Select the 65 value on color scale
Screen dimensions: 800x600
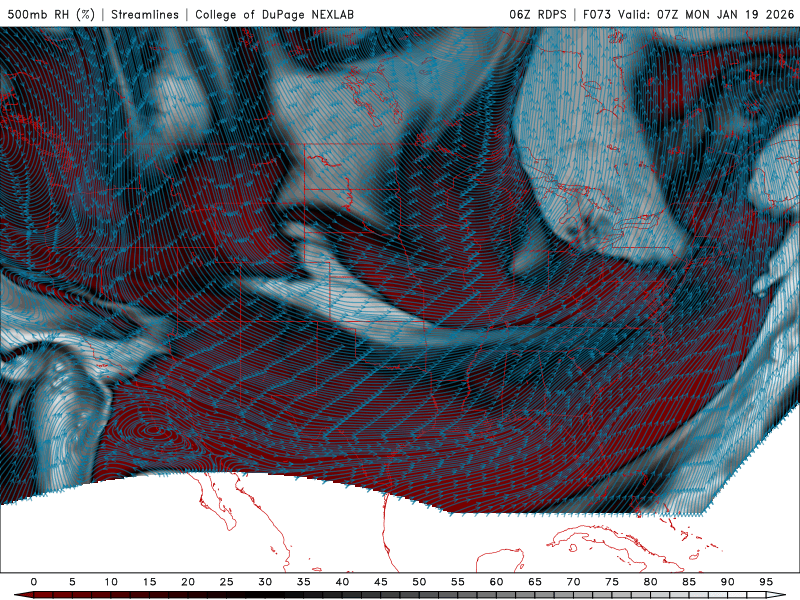click(x=535, y=582)
